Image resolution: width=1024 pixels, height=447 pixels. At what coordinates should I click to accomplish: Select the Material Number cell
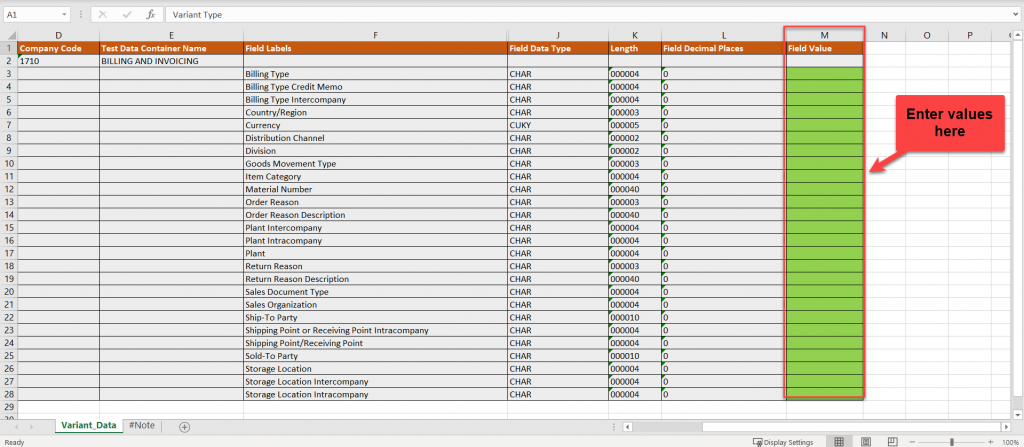click(x=376, y=189)
